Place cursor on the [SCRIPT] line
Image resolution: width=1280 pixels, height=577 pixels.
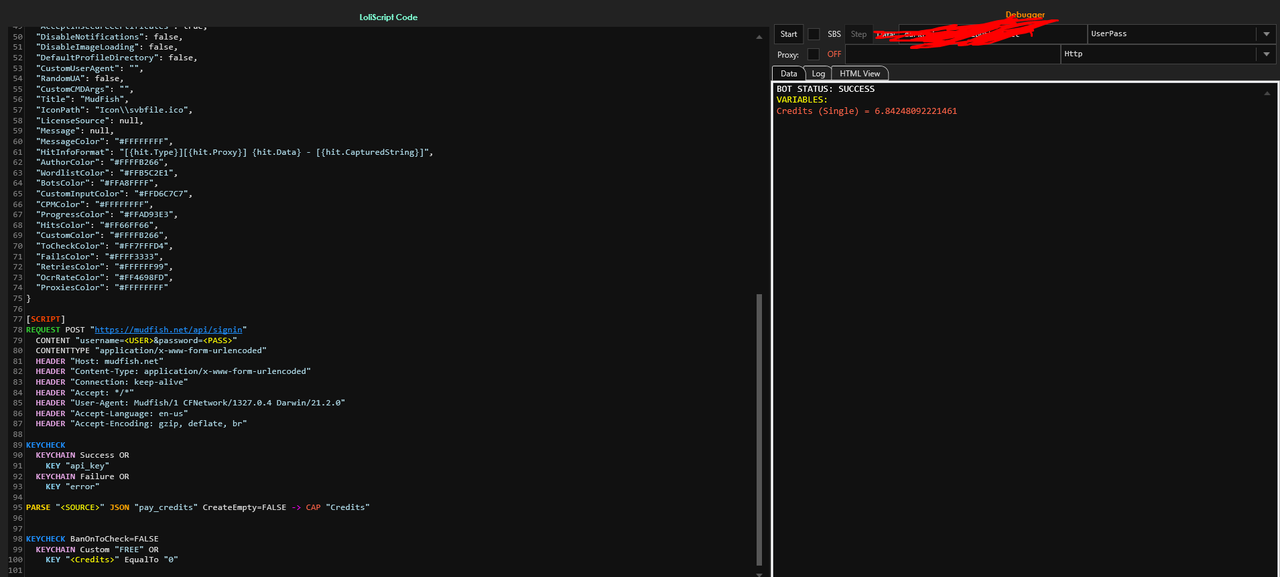pos(46,319)
